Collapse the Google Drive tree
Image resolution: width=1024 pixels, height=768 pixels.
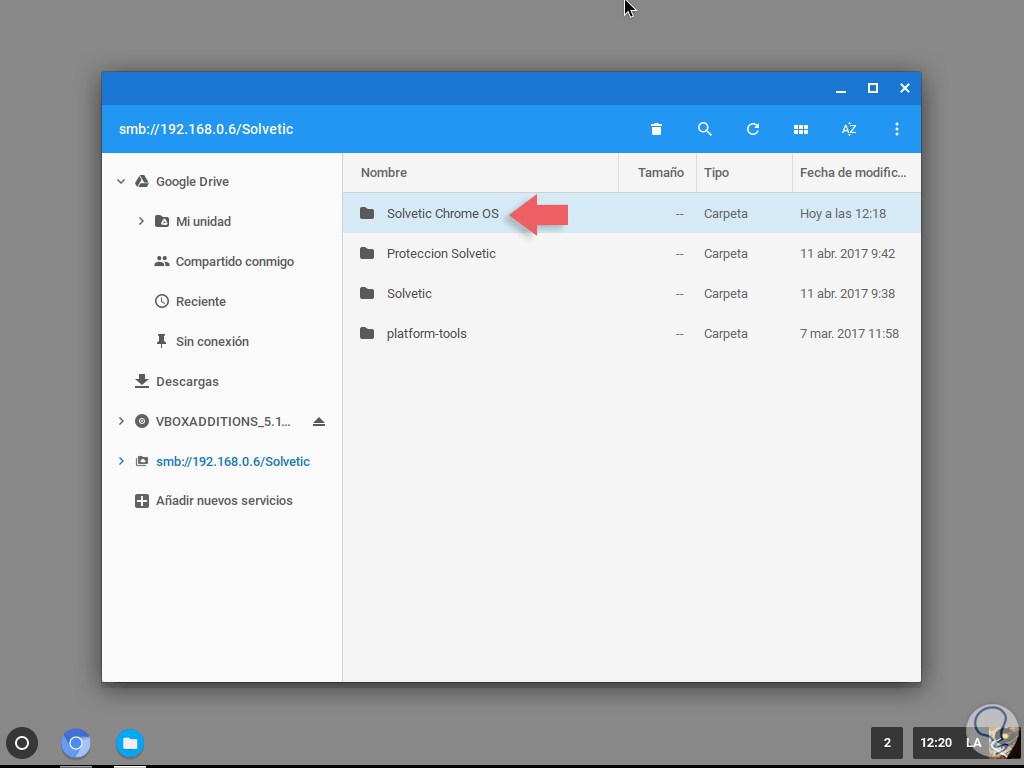coord(121,182)
